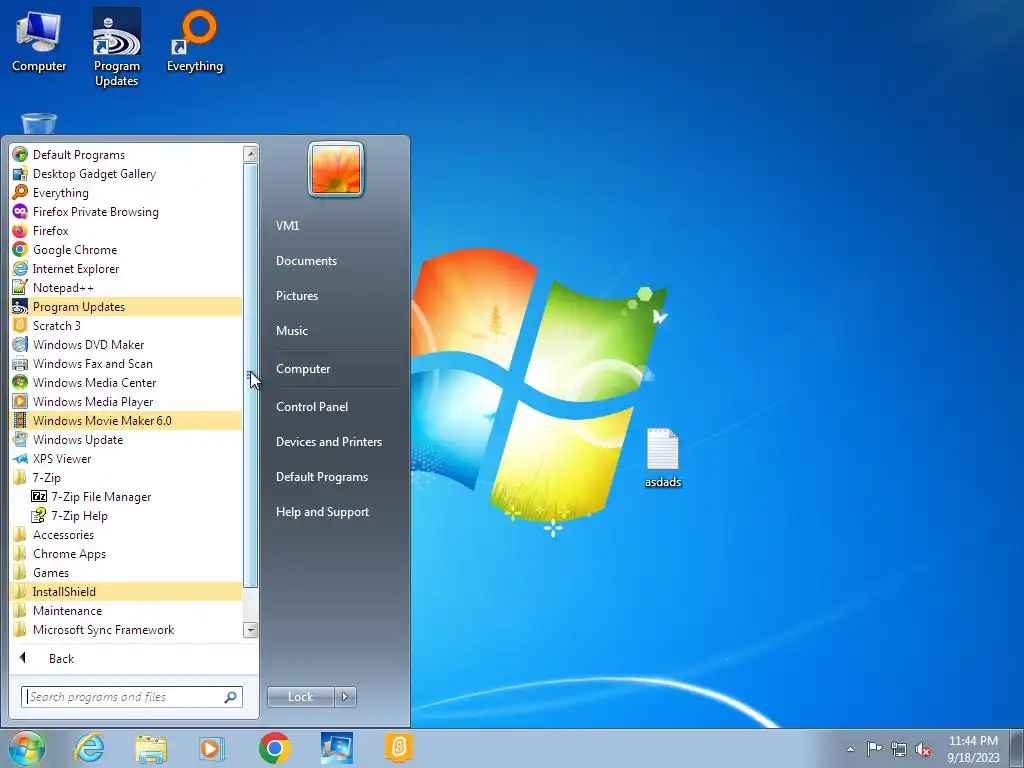Click the network tray icon
Viewport: 1024px width, 768px height.
click(x=899, y=750)
